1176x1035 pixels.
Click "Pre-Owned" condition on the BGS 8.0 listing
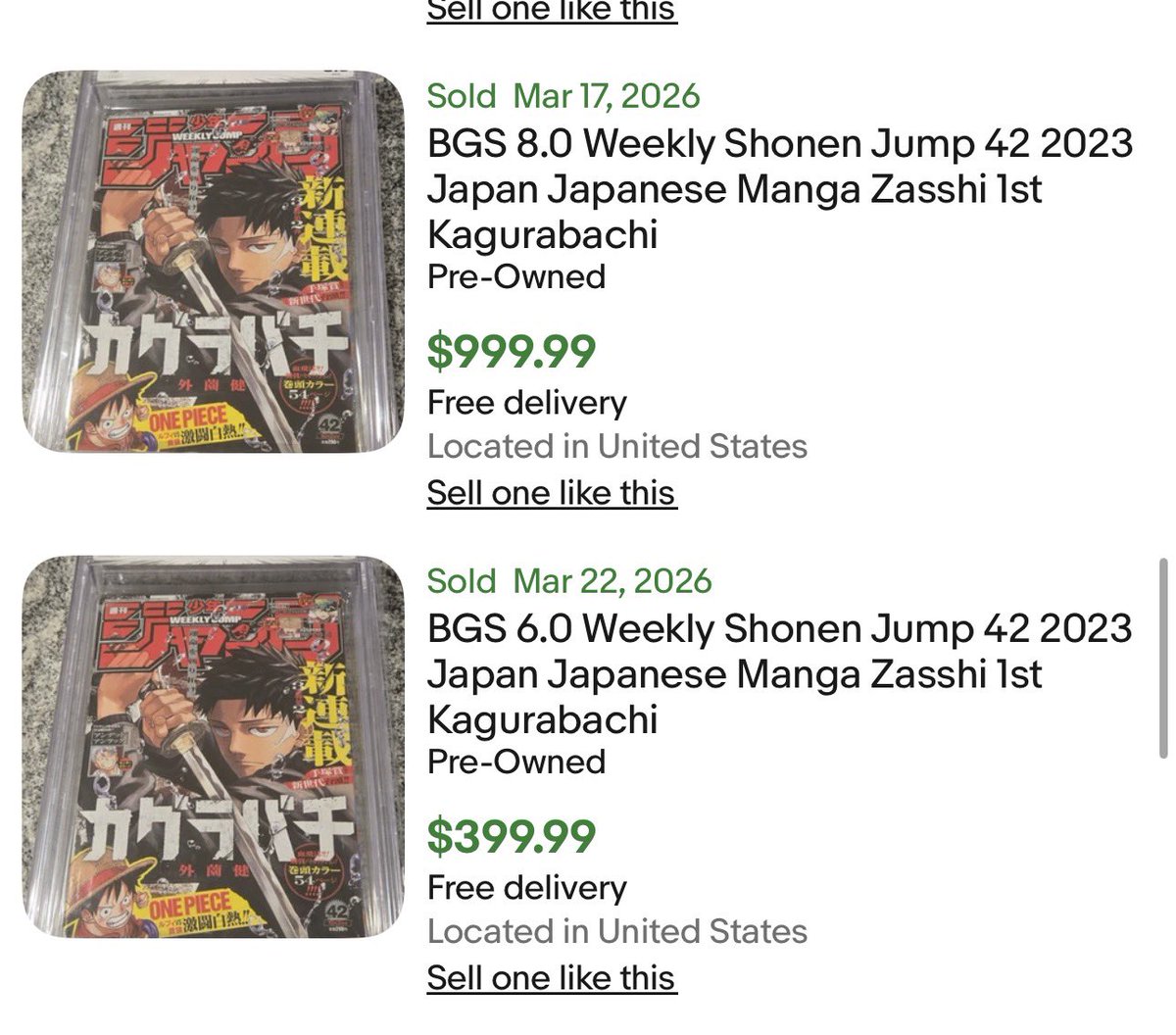[x=516, y=277]
